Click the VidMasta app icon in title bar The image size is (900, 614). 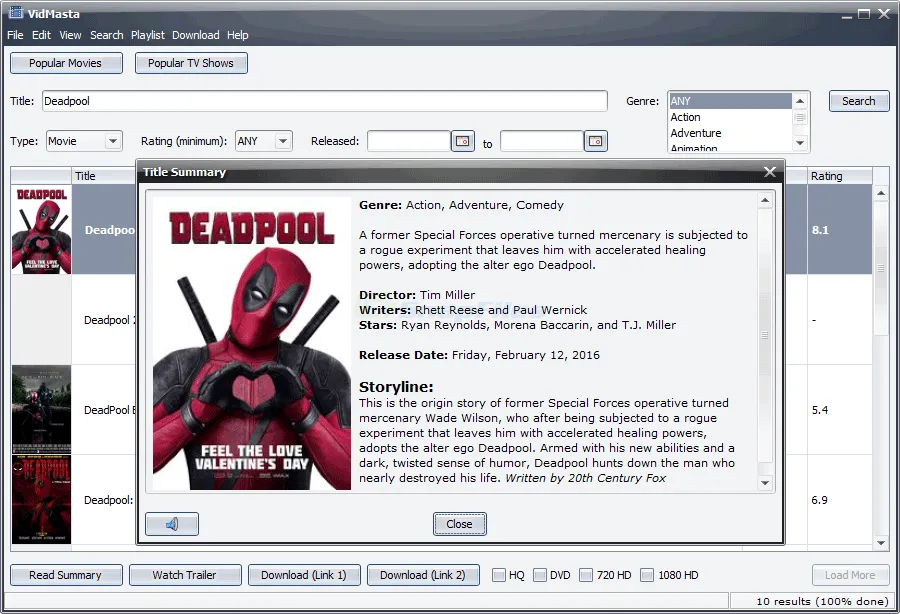point(15,13)
